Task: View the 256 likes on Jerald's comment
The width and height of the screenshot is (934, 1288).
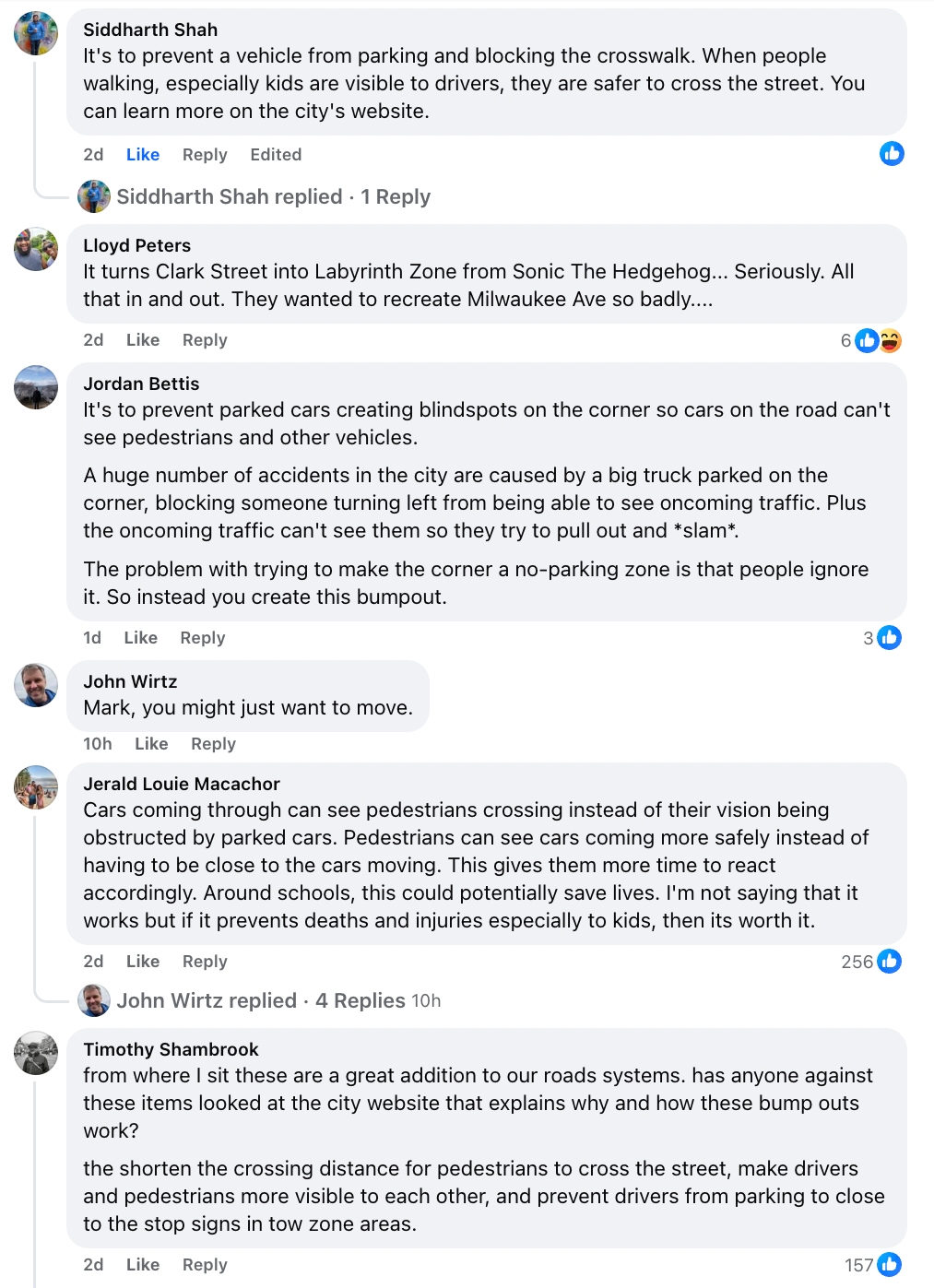Action: pyautogui.click(x=870, y=962)
